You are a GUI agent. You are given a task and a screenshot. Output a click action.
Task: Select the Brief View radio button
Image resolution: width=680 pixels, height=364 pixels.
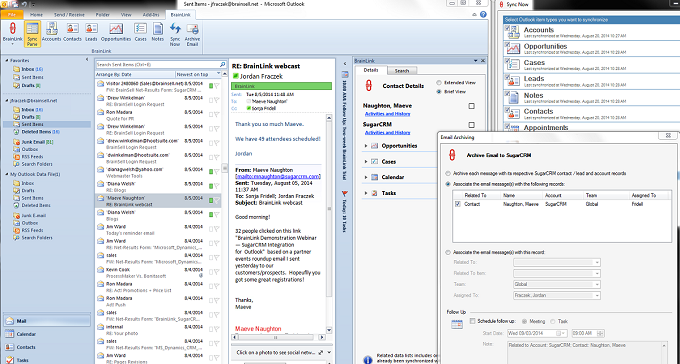439,92
